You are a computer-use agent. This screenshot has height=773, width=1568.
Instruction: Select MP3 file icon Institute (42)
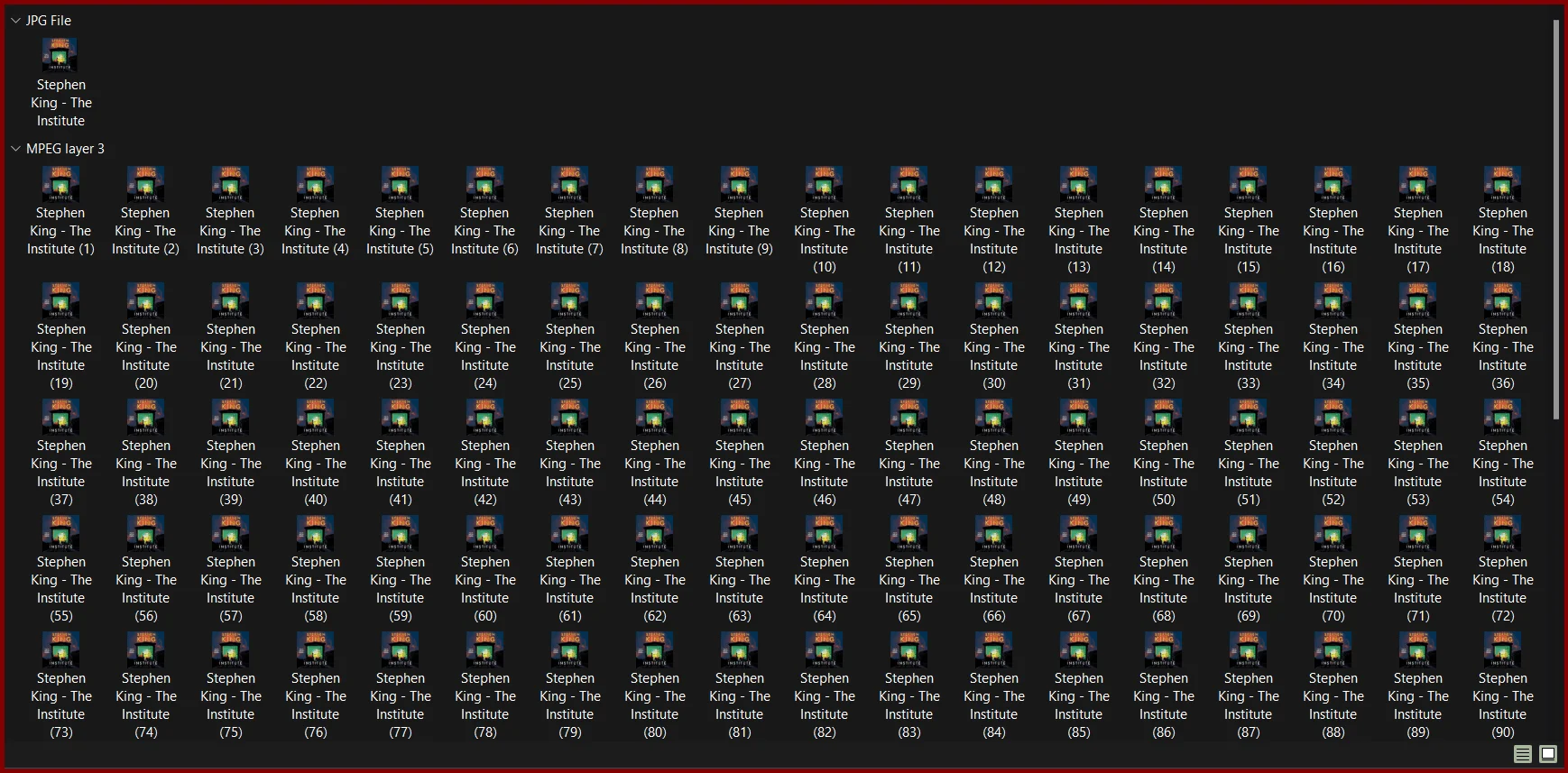point(484,416)
